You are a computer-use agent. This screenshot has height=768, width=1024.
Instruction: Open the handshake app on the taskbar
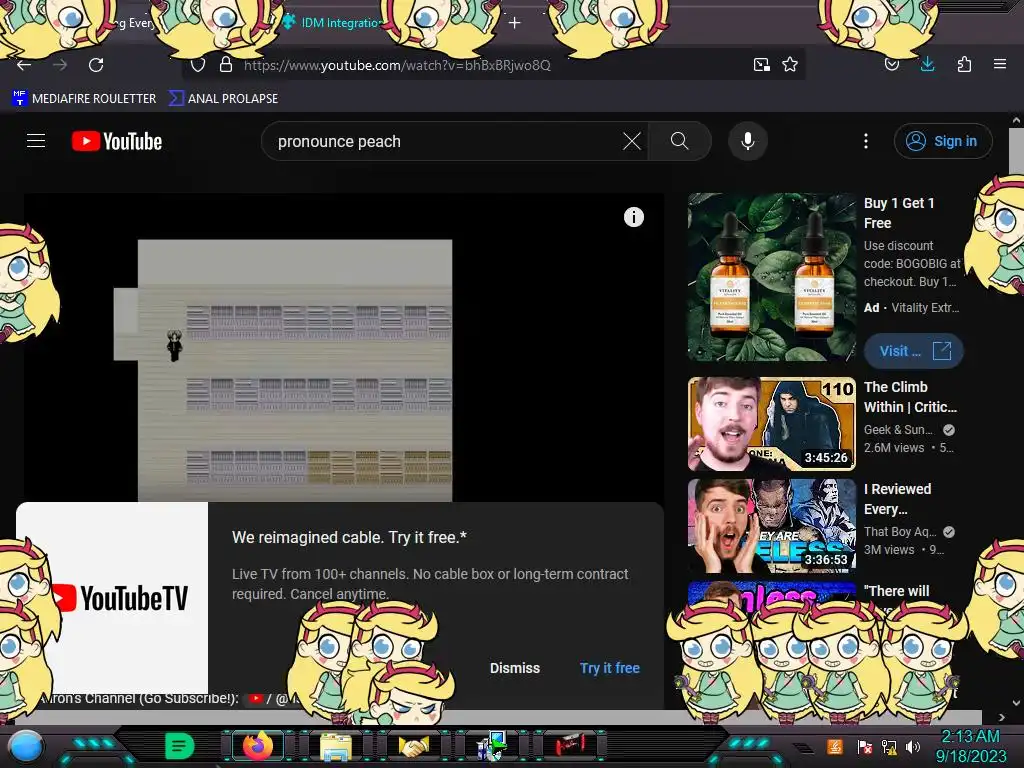414,746
